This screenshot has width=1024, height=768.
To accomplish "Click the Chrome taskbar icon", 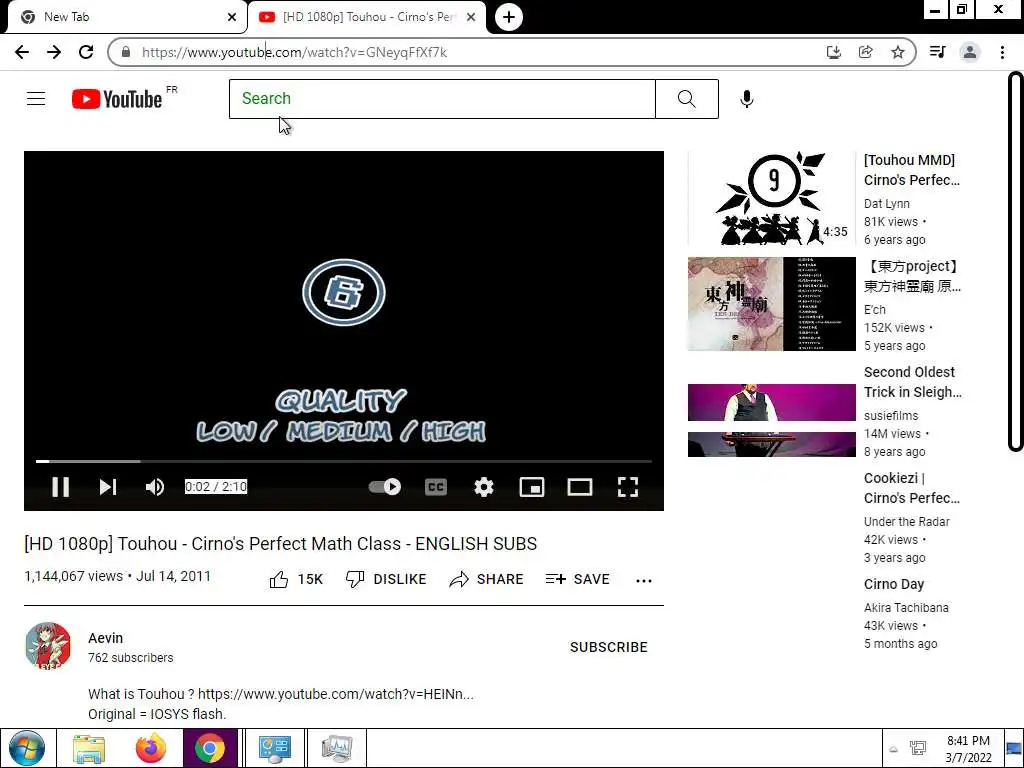I will click(210, 748).
